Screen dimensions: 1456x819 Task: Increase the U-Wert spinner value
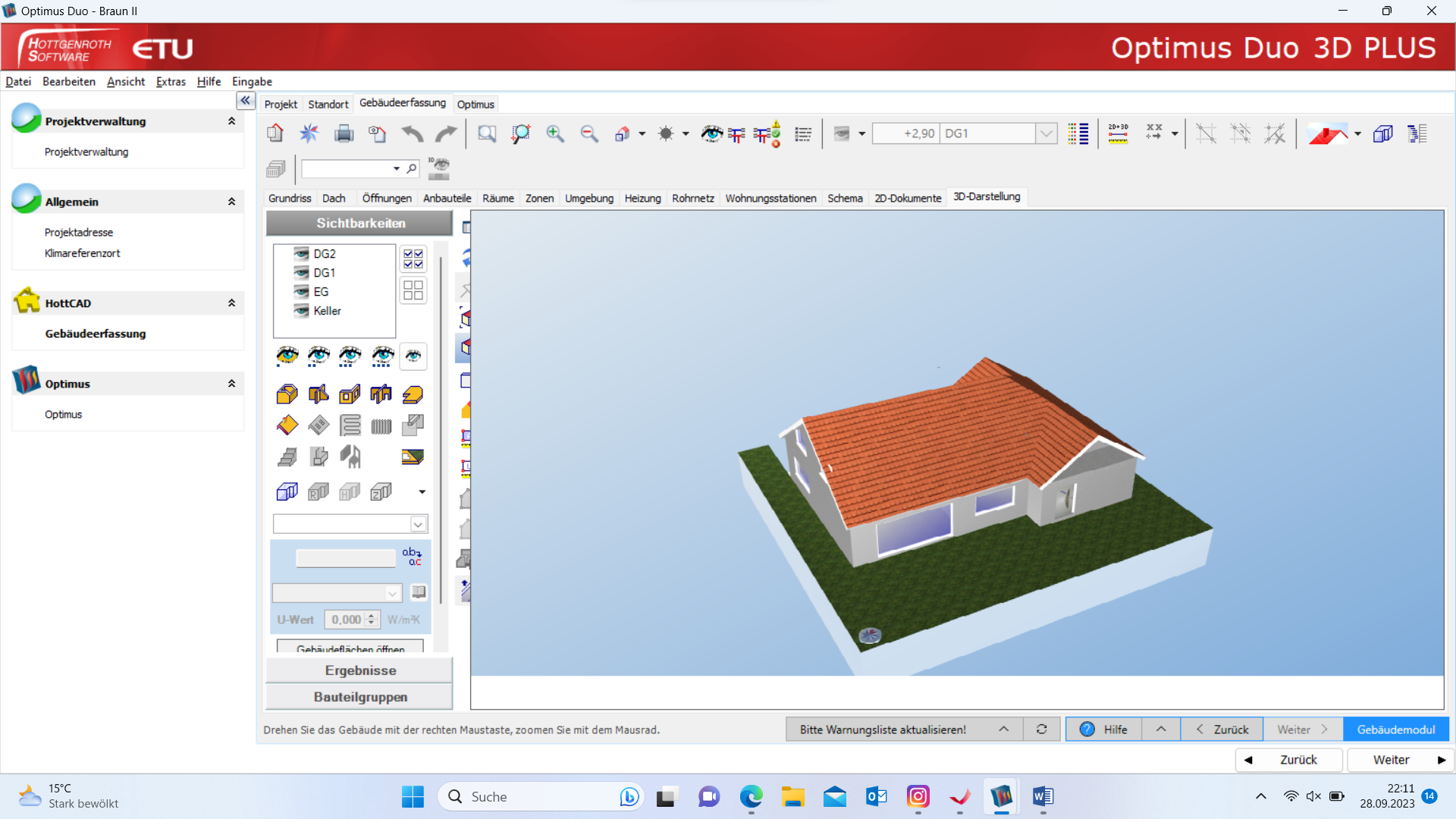click(x=372, y=616)
